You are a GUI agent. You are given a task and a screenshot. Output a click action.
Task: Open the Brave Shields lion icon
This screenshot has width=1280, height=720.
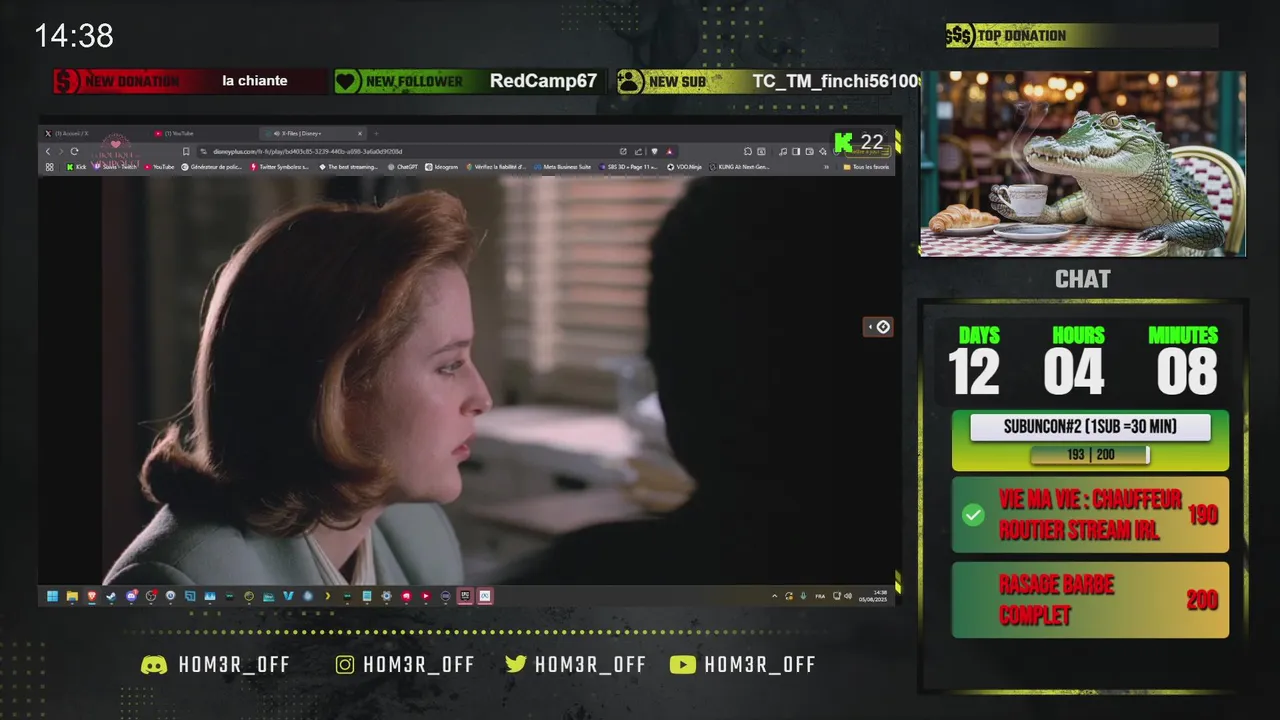[655, 151]
